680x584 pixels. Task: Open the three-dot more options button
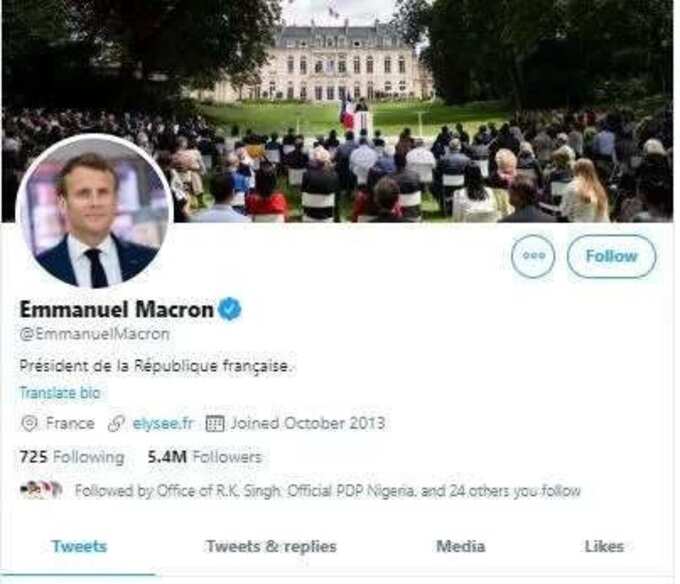(533, 256)
